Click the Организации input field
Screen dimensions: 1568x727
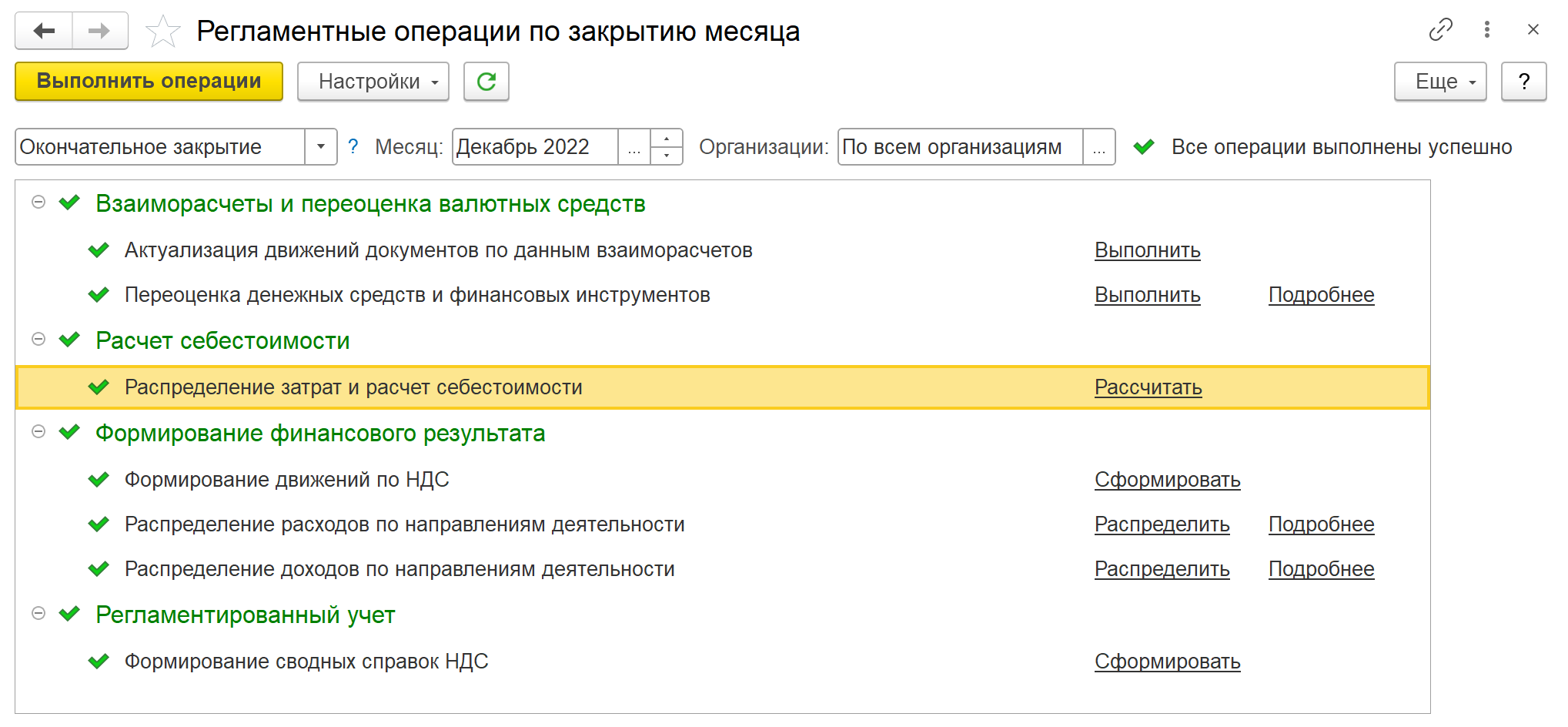(959, 146)
